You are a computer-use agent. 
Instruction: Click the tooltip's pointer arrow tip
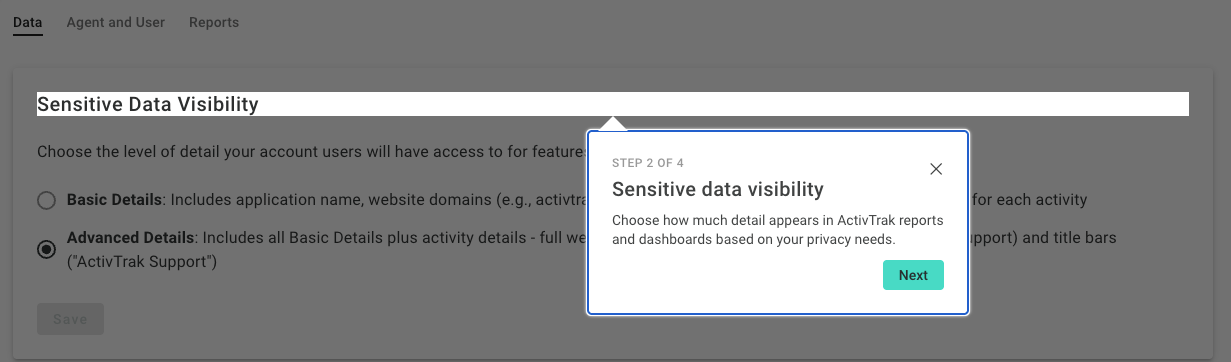coord(613,120)
